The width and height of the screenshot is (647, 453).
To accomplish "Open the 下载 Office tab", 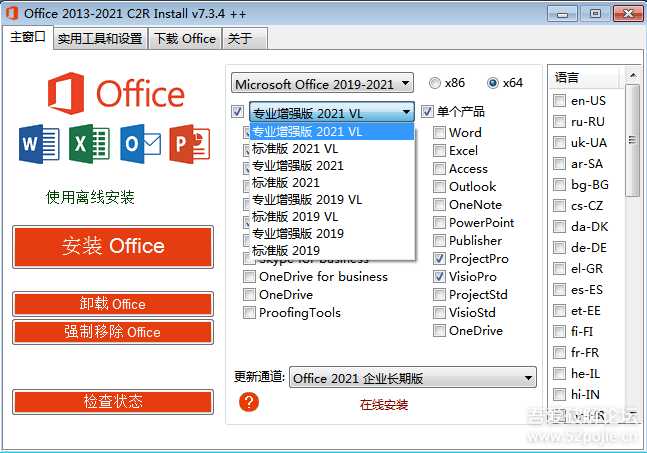I will tap(184, 39).
